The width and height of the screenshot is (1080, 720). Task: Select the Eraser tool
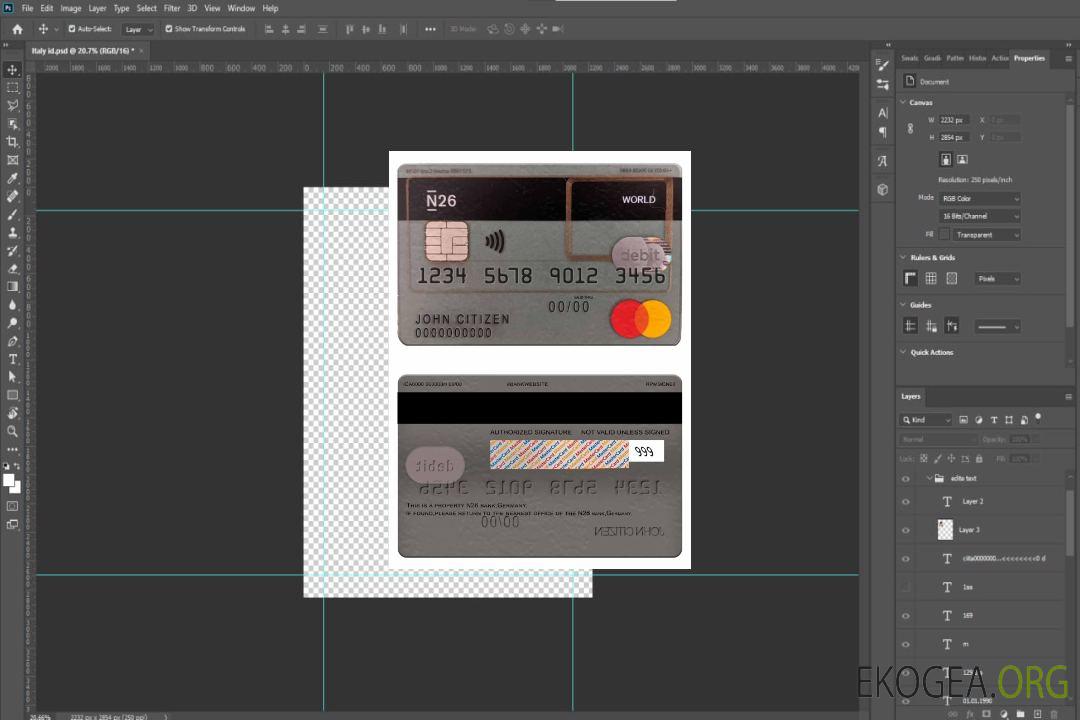pyautogui.click(x=12, y=269)
